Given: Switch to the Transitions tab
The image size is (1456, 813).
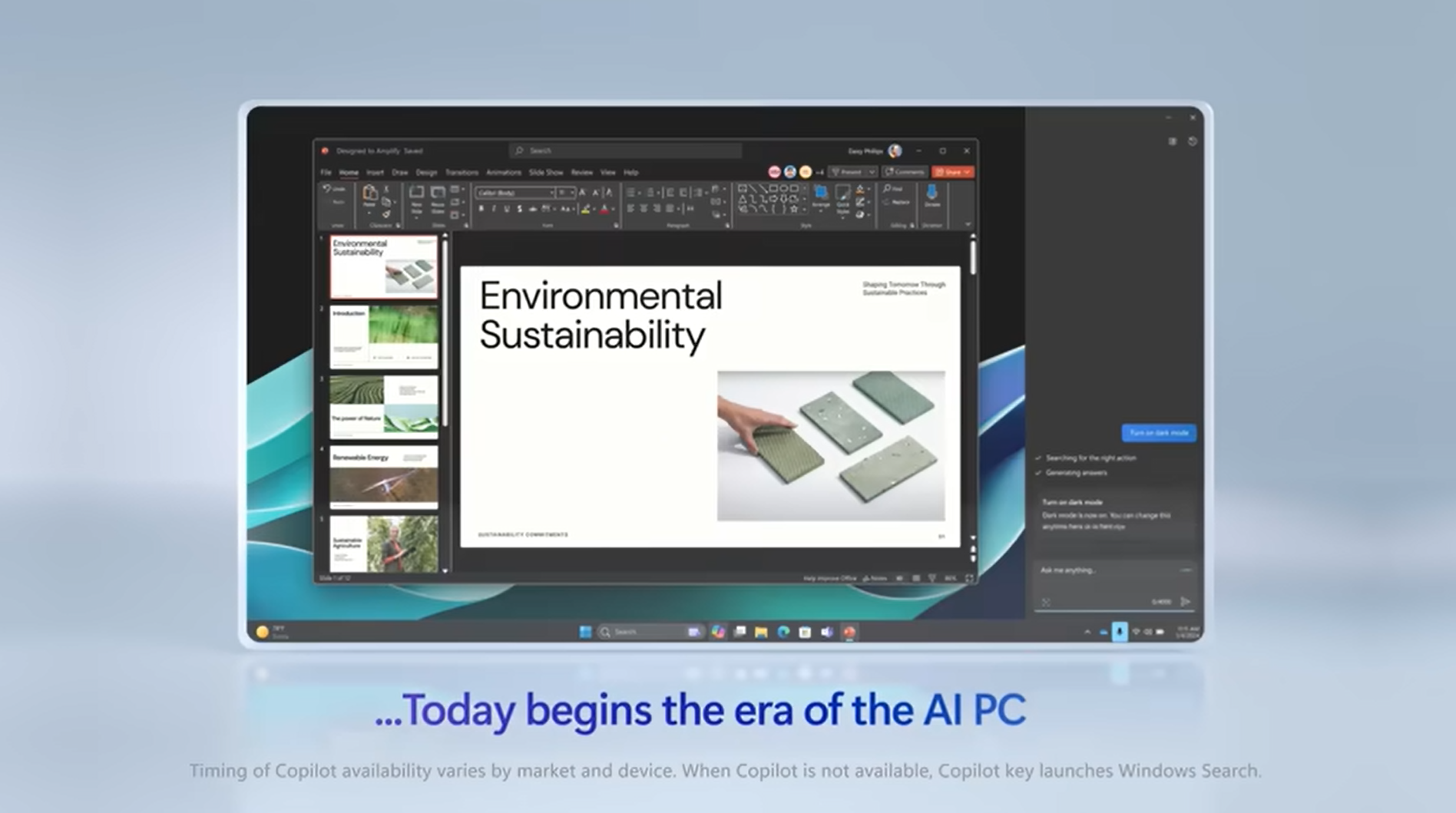Looking at the screenshot, I should click(462, 173).
